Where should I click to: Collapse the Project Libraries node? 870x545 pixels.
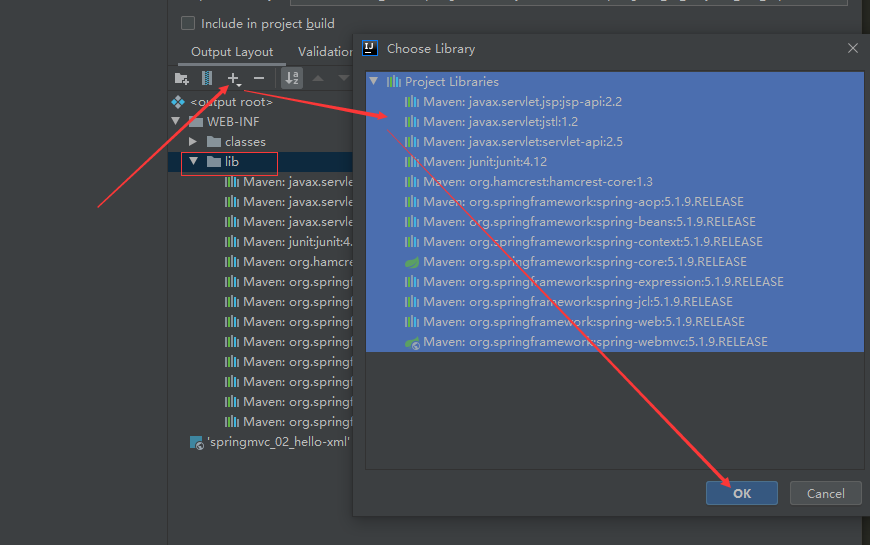pyautogui.click(x=375, y=82)
